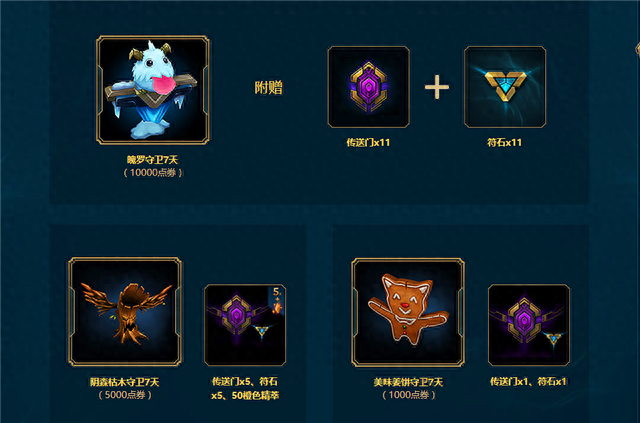Click the 符石x11 label
Screen dimensions: 640x423
click(x=504, y=142)
